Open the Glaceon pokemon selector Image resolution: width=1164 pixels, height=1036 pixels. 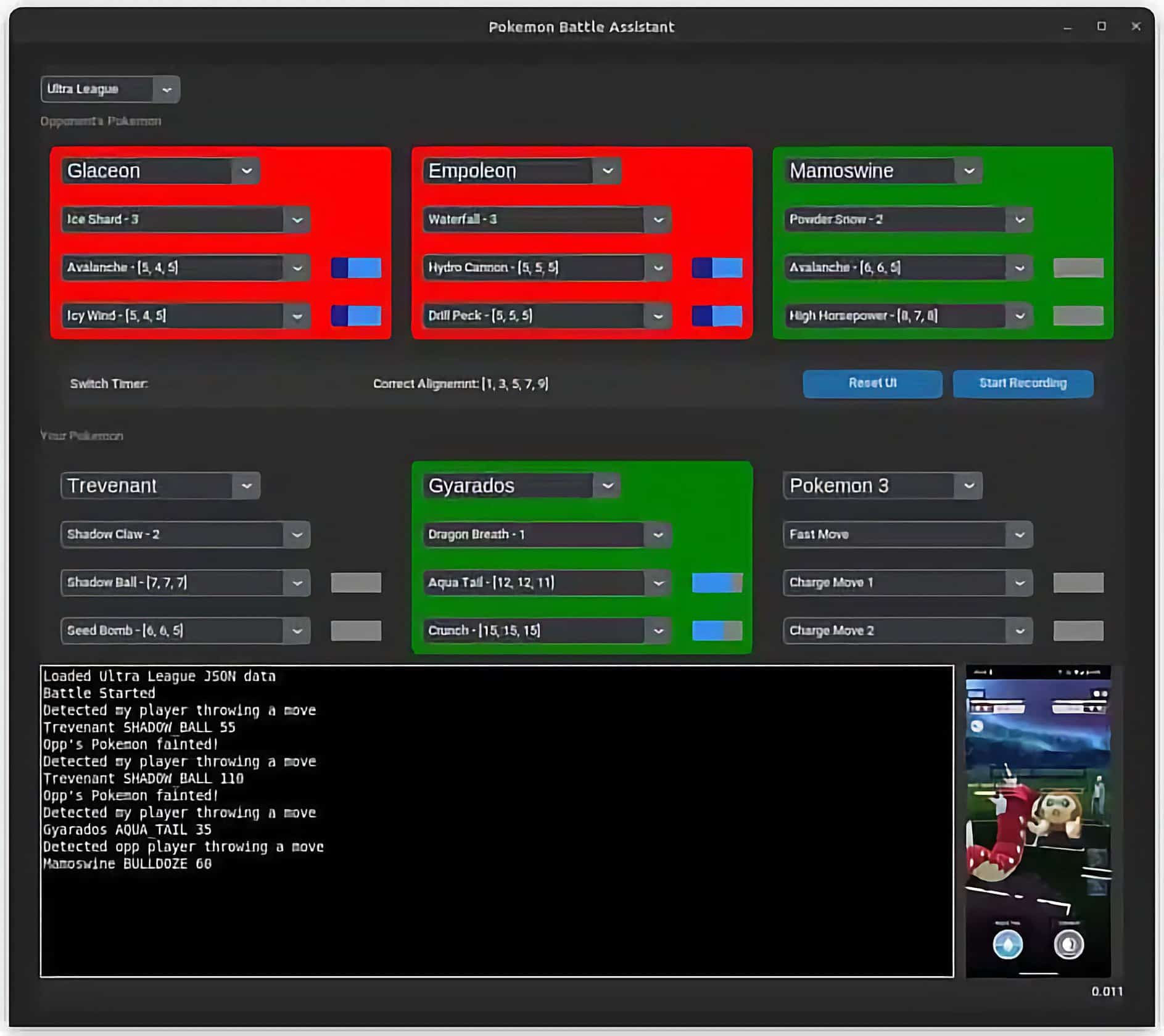(160, 171)
